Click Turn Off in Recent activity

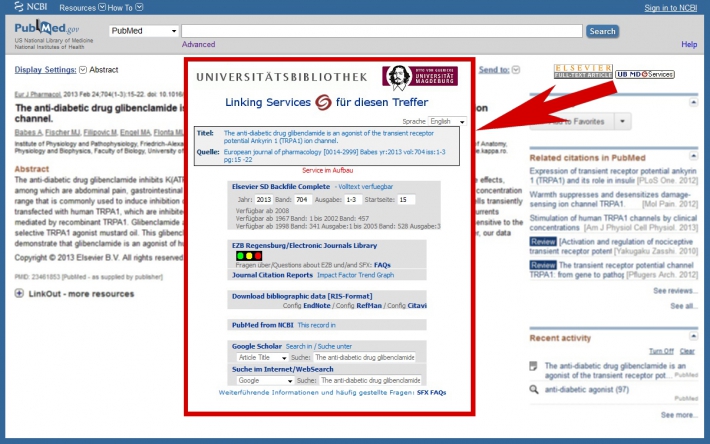[661, 351]
